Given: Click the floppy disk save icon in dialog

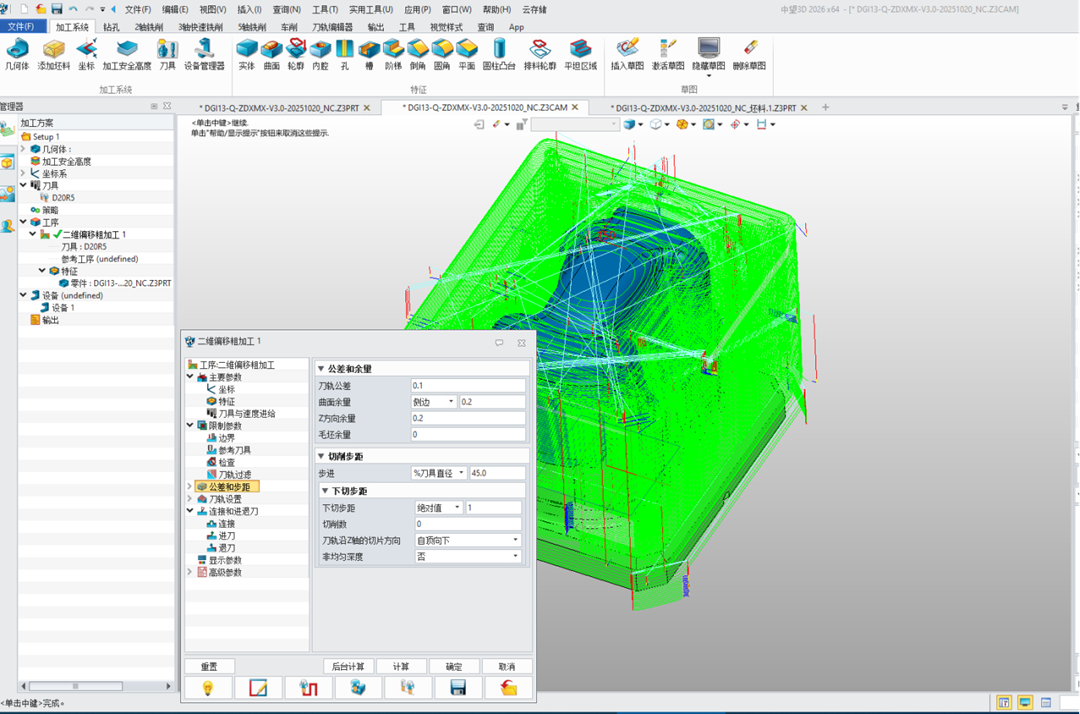Looking at the screenshot, I should coord(458,688).
